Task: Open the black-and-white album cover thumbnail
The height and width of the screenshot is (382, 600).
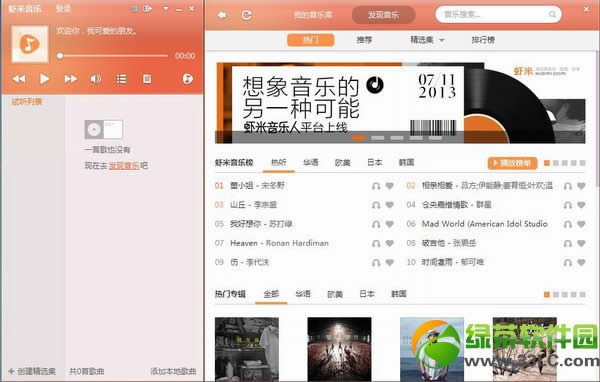Action: pyautogui.click(x=247, y=349)
